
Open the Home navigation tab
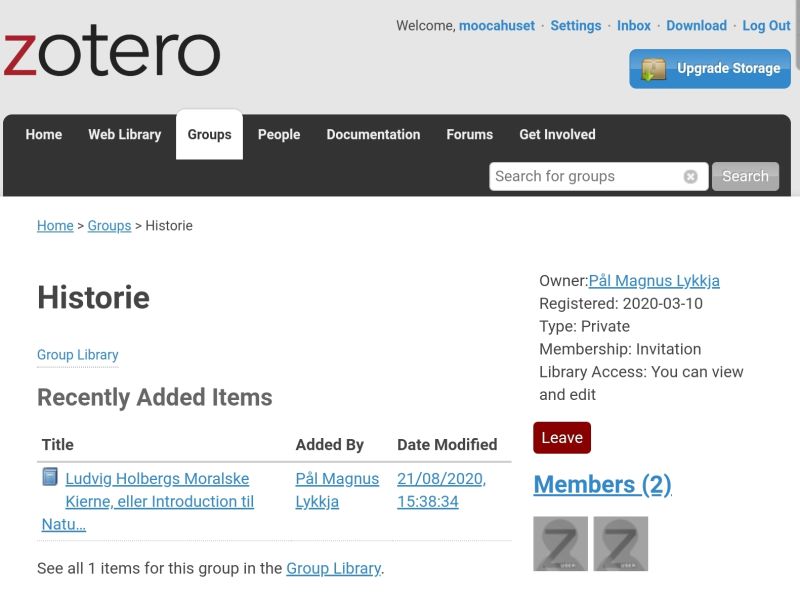click(x=44, y=134)
